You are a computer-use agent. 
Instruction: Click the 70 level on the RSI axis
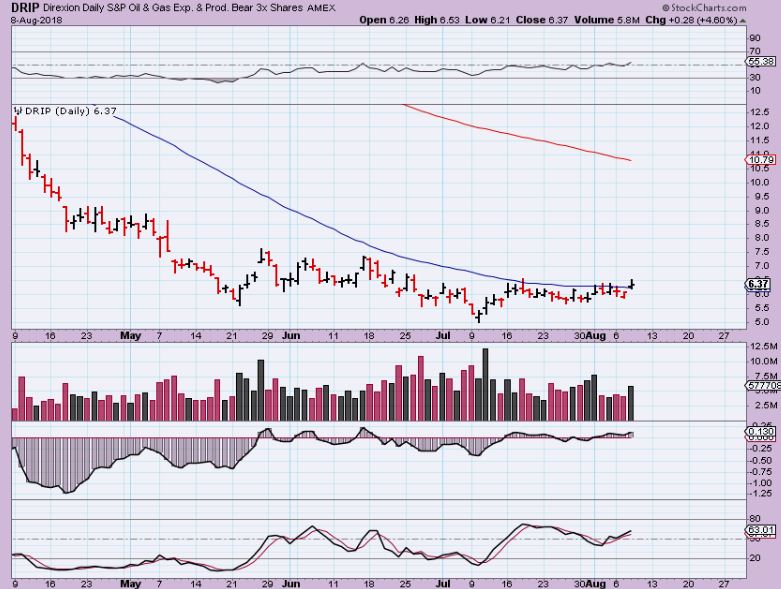tap(755, 51)
